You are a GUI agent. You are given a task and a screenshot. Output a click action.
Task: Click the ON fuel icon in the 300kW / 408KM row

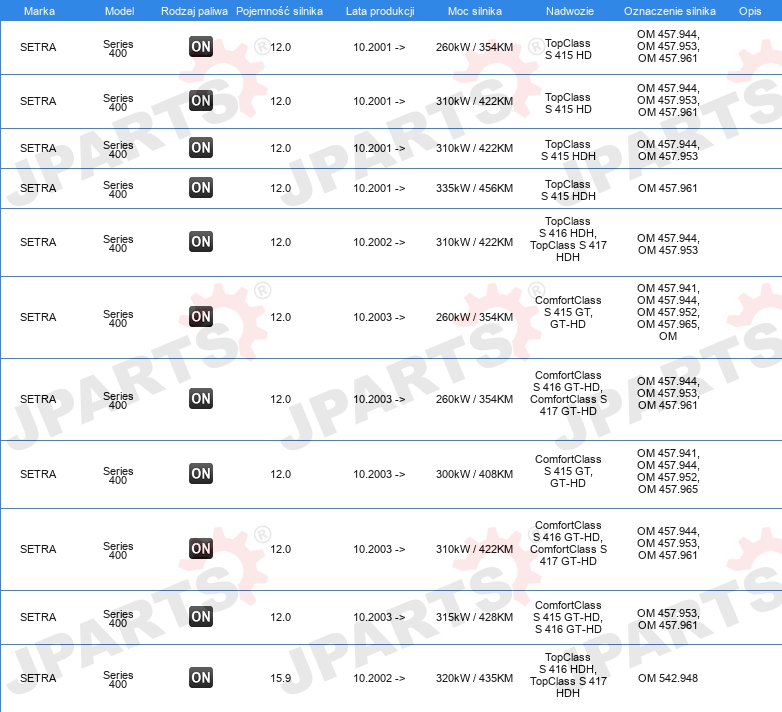201,474
